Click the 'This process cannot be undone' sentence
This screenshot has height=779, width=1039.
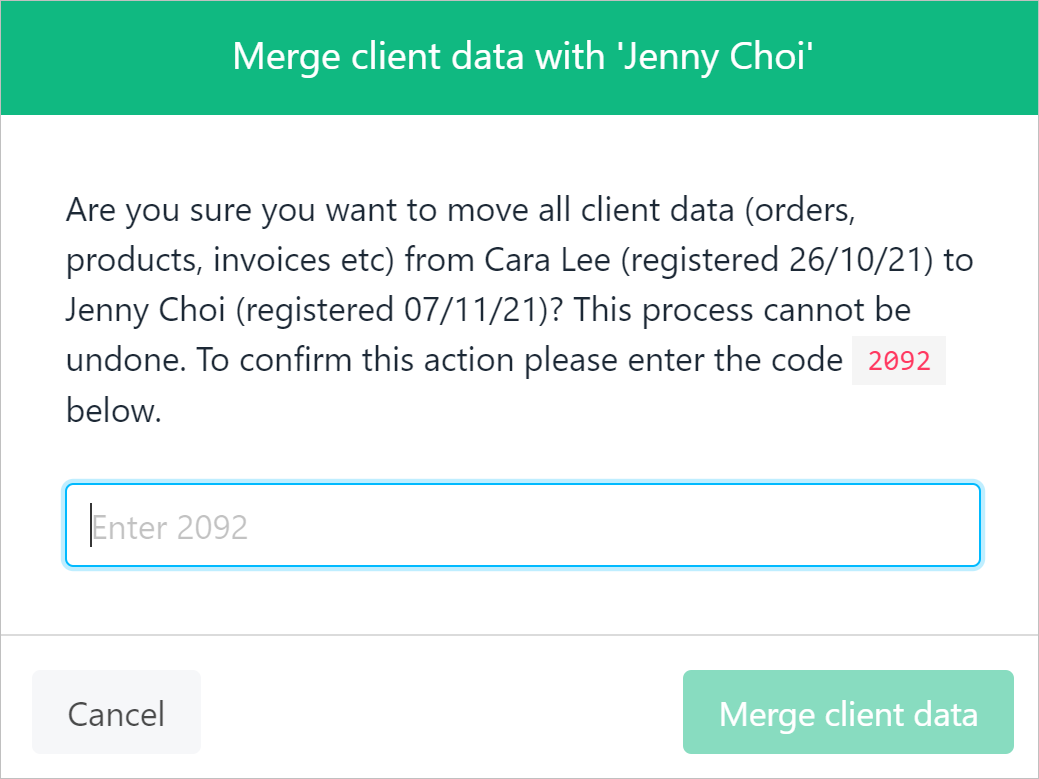[x=489, y=335]
